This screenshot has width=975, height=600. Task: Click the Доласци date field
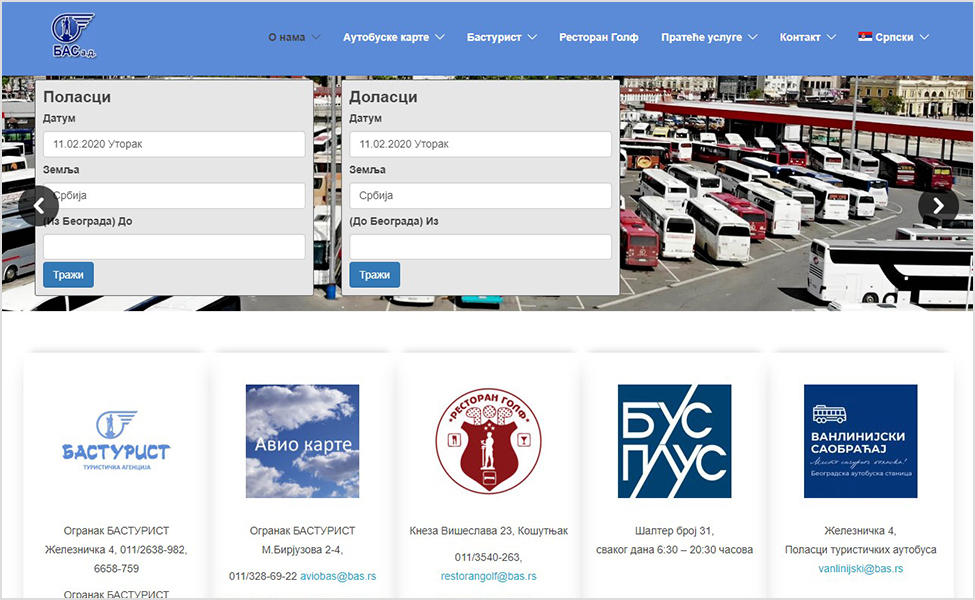480,144
